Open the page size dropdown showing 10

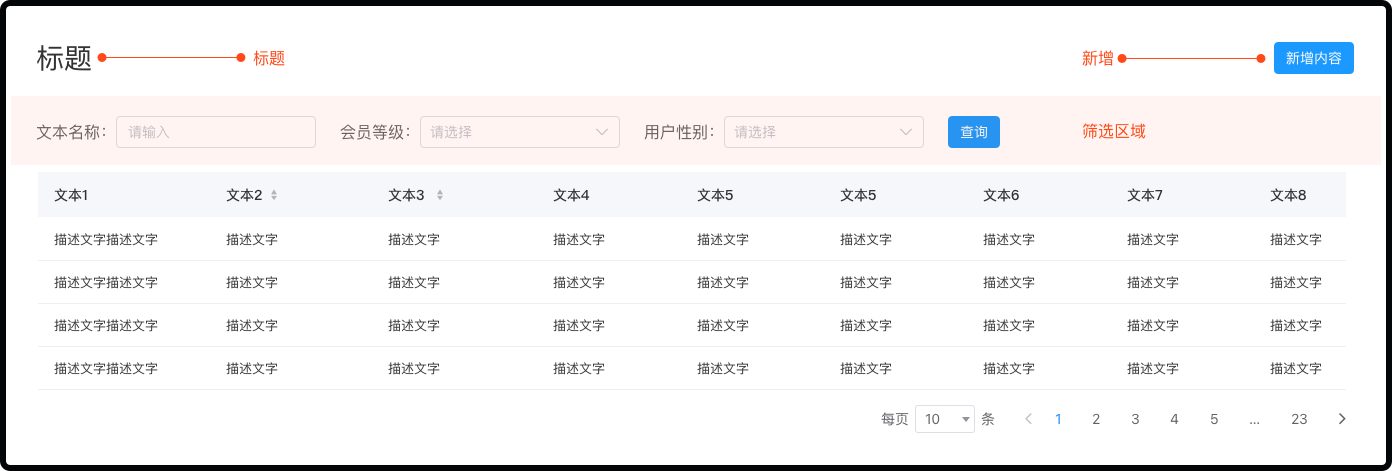click(x=944, y=419)
